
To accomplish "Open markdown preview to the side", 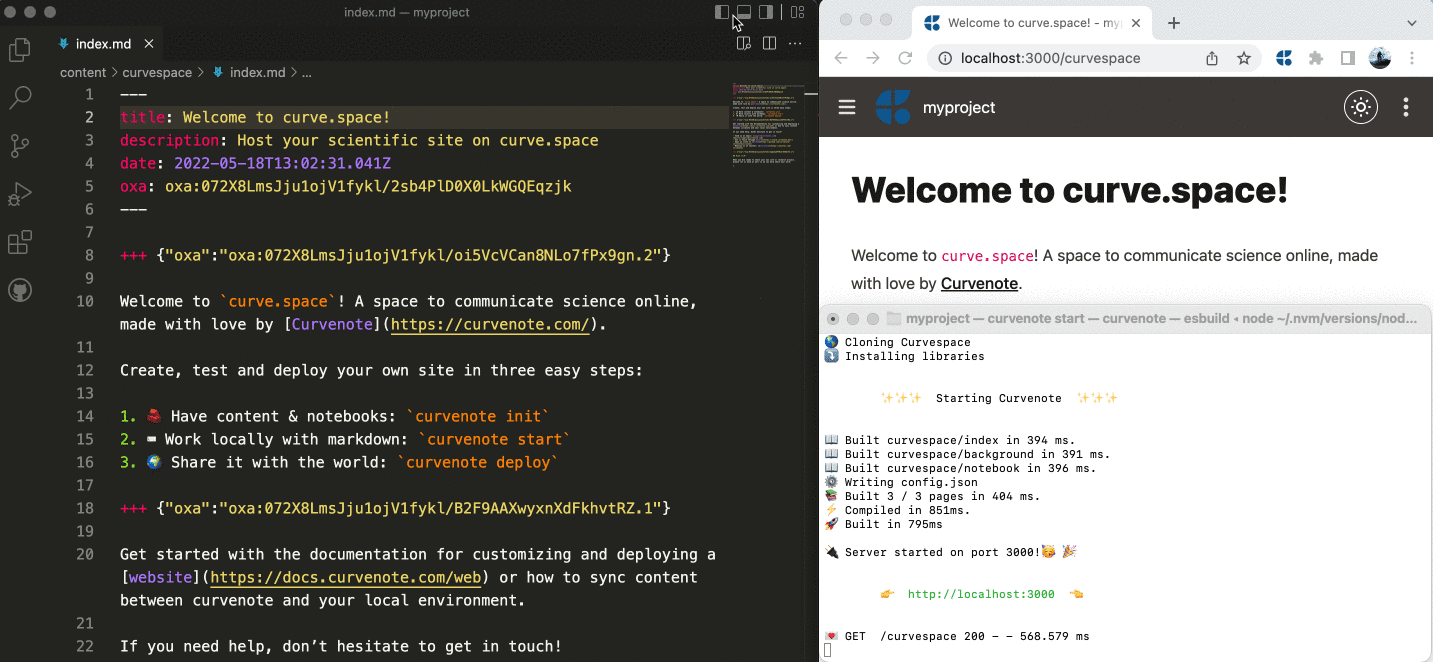I will pyautogui.click(x=743, y=43).
